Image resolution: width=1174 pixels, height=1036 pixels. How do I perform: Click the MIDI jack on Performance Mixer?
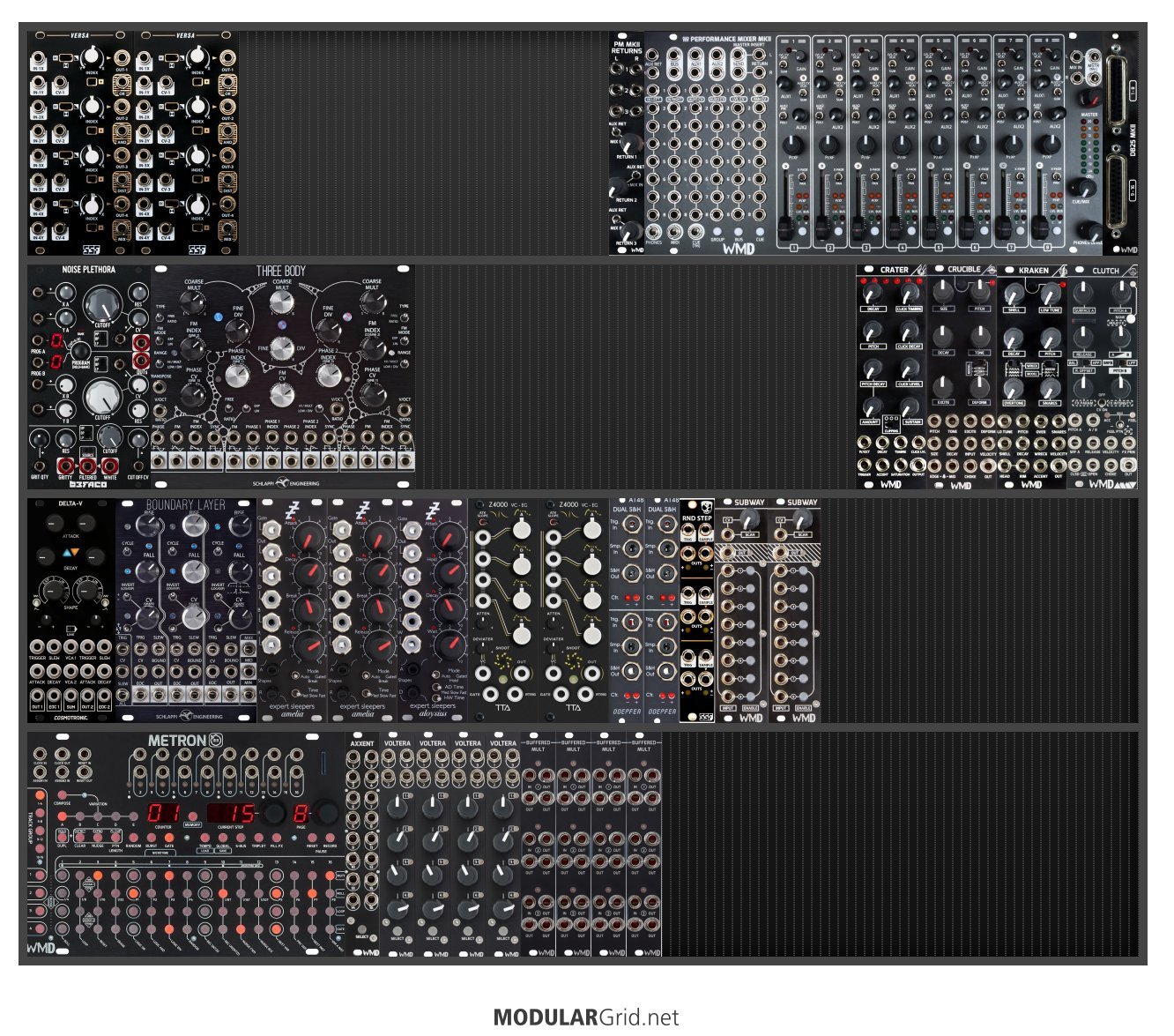674,233
